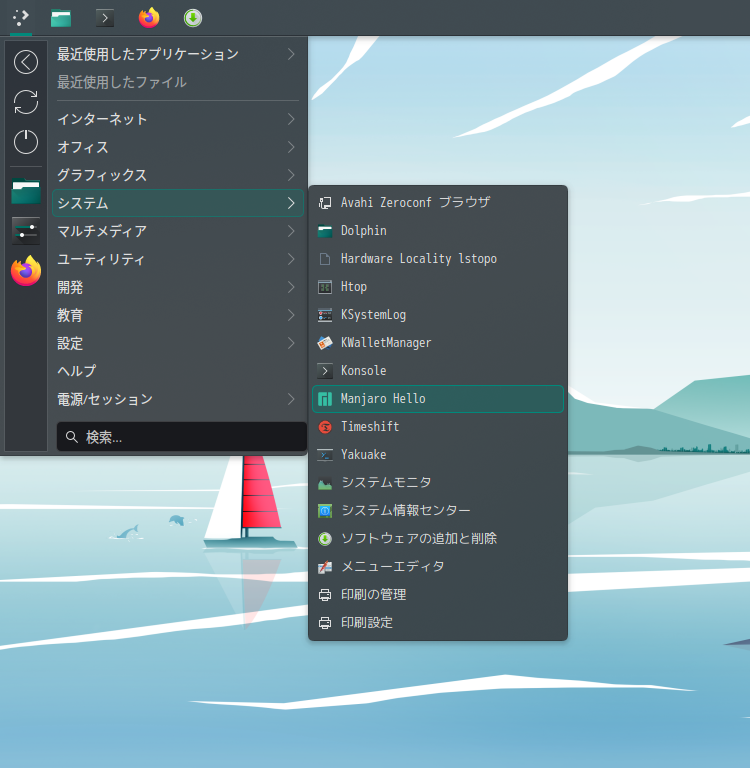Choose Timeshift from System submenu

tap(438, 427)
